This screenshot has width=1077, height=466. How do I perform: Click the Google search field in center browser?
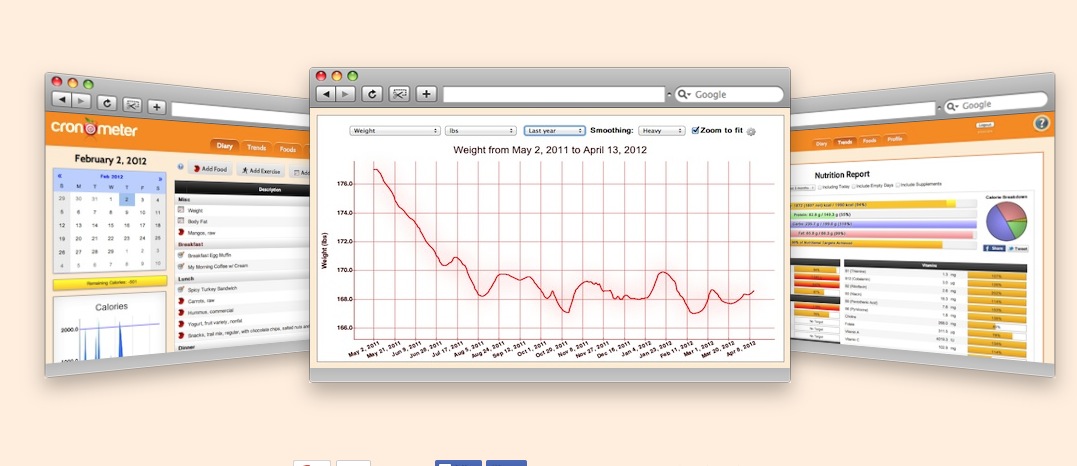[729, 95]
